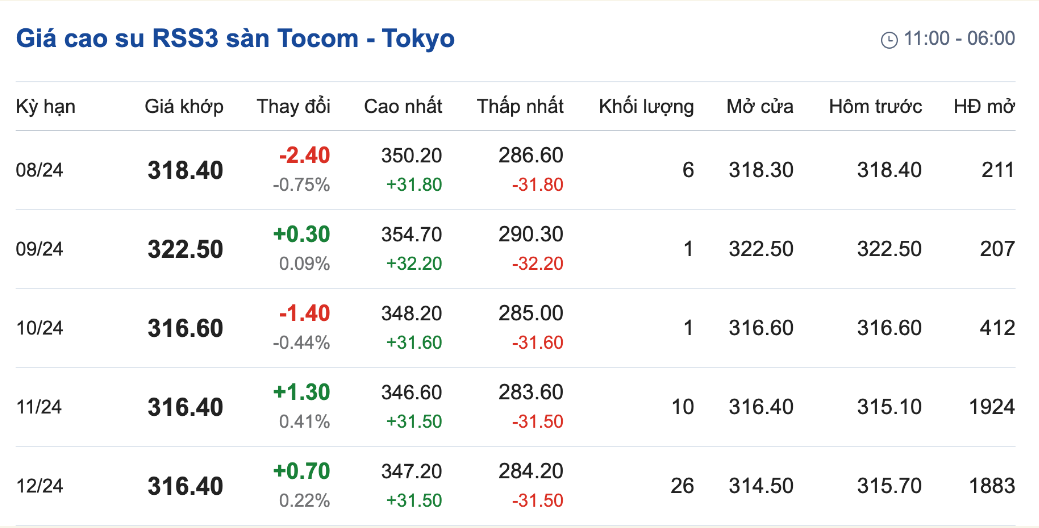
Task: Open the 12/24 contract row
Action: (516, 486)
